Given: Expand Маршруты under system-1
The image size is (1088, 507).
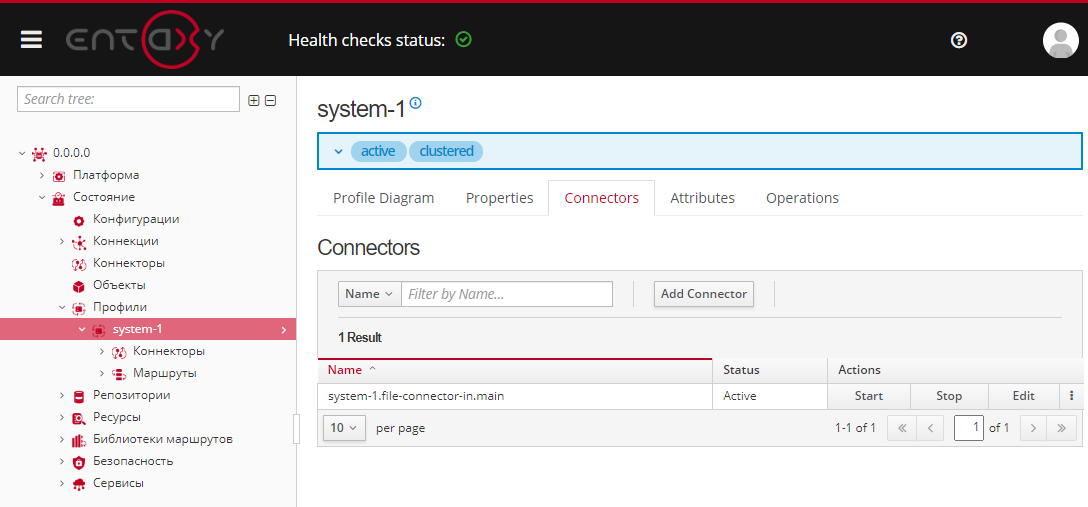Looking at the screenshot, I should [102, 374].
